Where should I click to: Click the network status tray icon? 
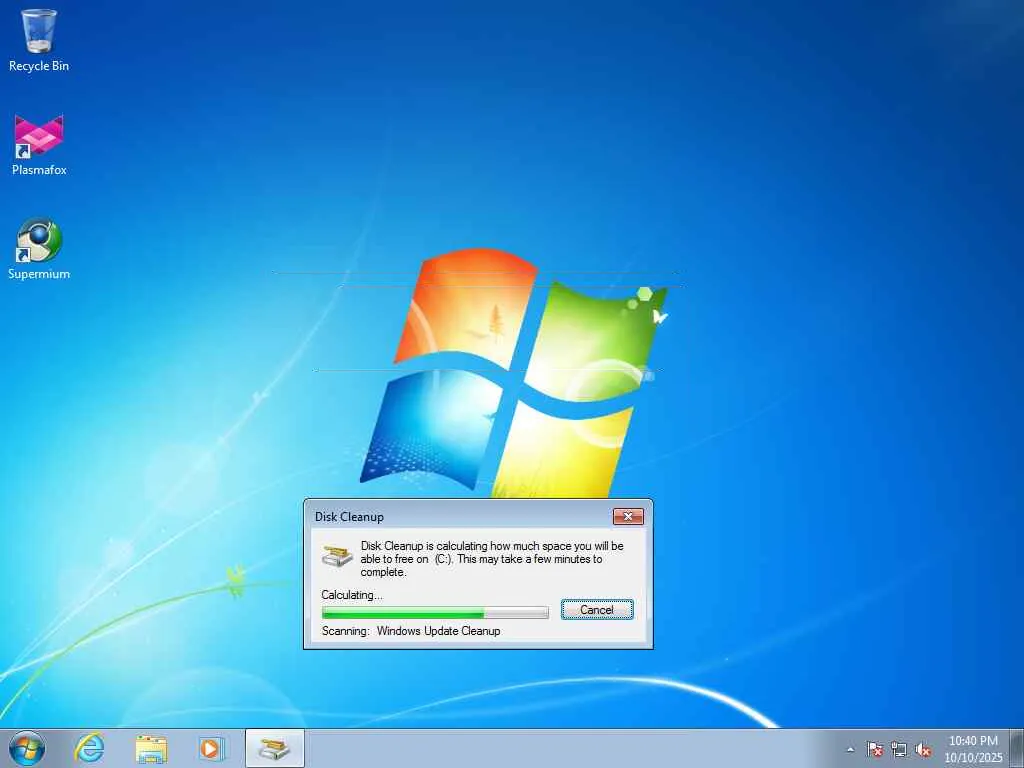click(899, 749)
